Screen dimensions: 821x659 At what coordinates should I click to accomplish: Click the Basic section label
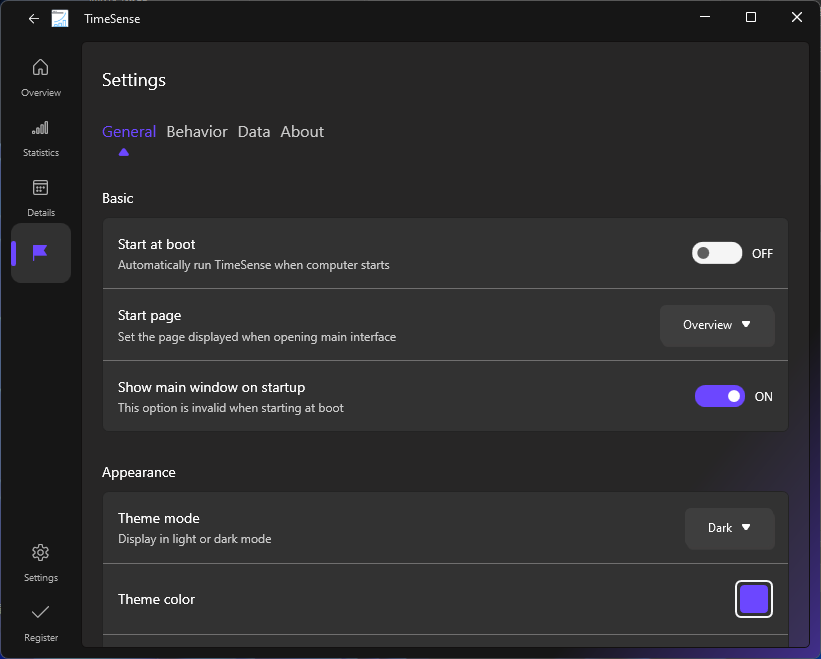[x=118, y=198]
